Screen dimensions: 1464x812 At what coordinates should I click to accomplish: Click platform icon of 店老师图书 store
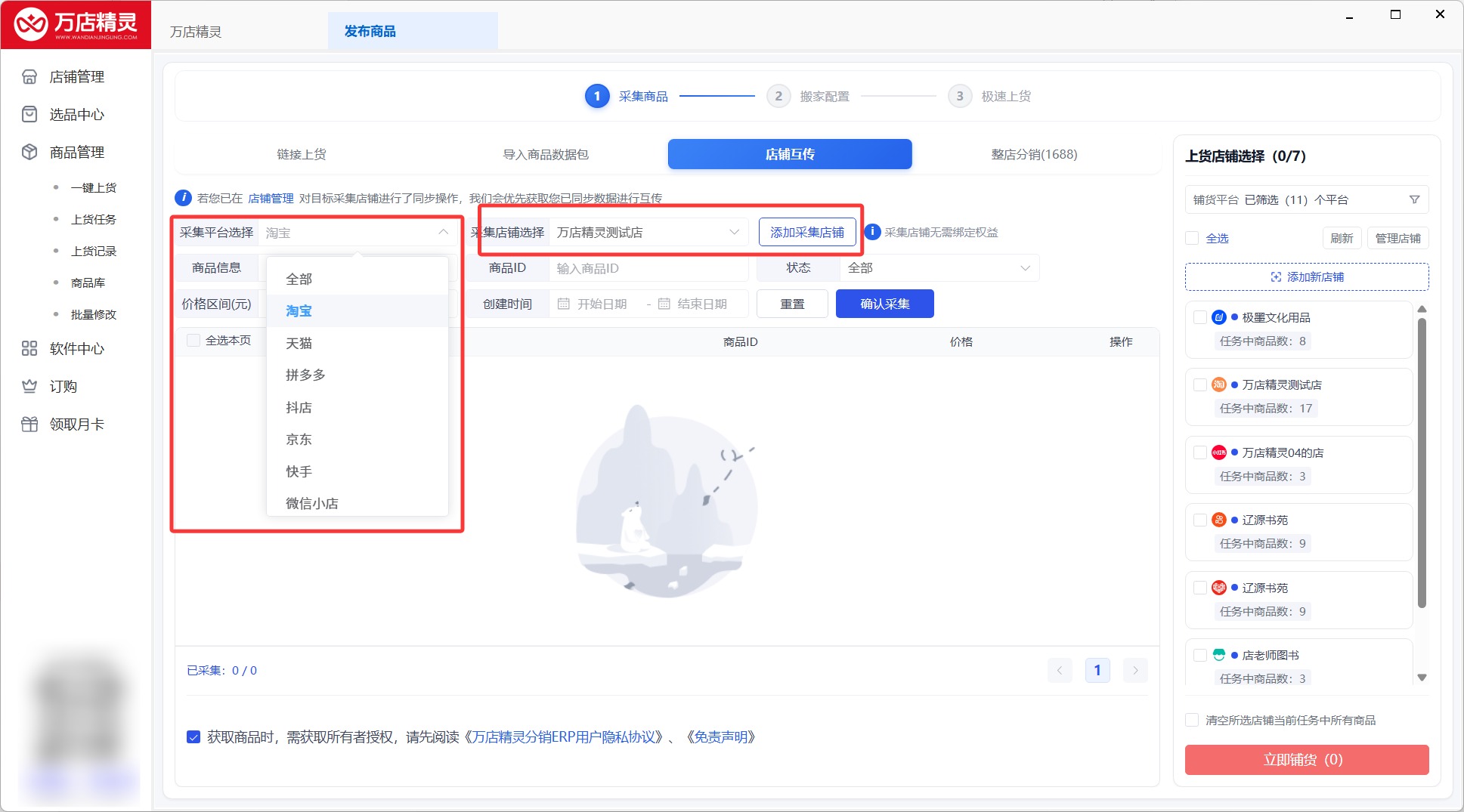click(x=1218, y=655)
